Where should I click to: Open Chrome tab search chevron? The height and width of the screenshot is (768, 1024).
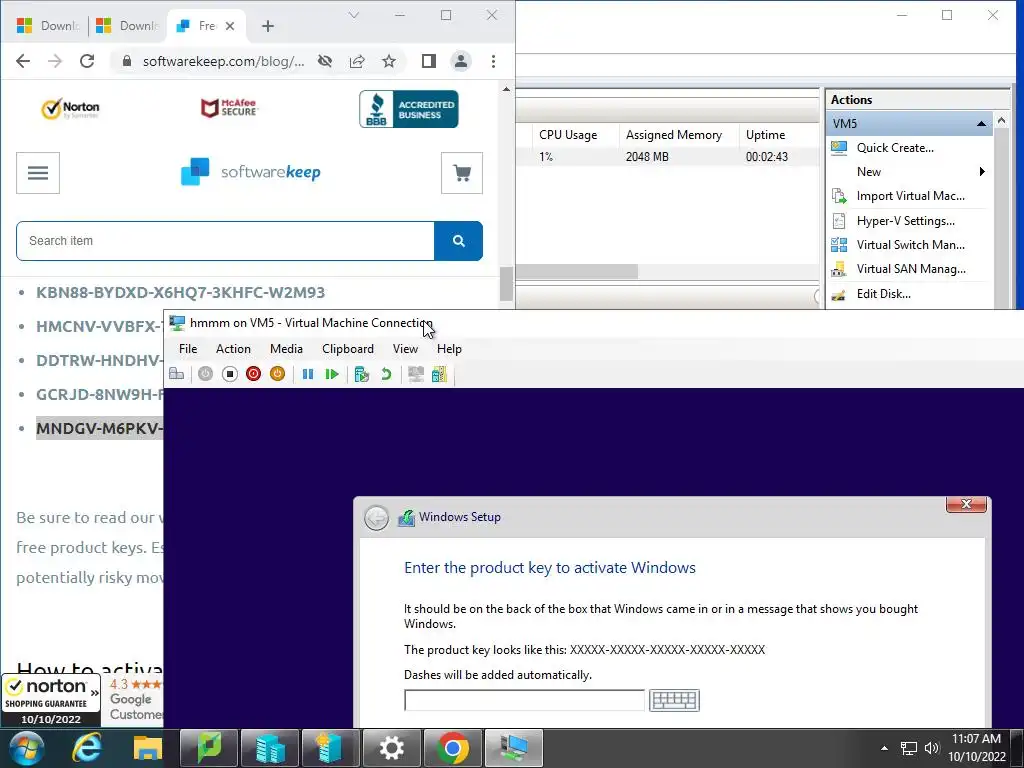coord(353,15)
